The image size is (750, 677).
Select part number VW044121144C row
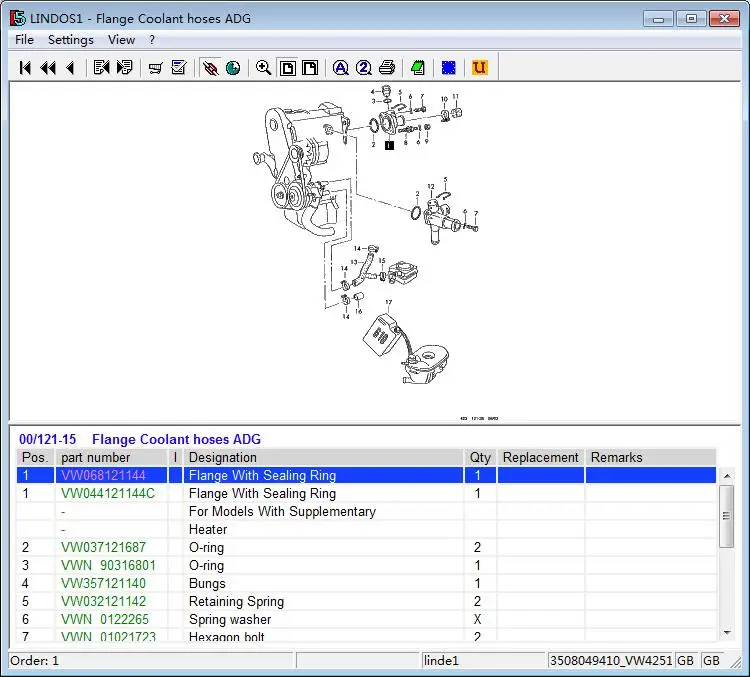pos(108,494)
